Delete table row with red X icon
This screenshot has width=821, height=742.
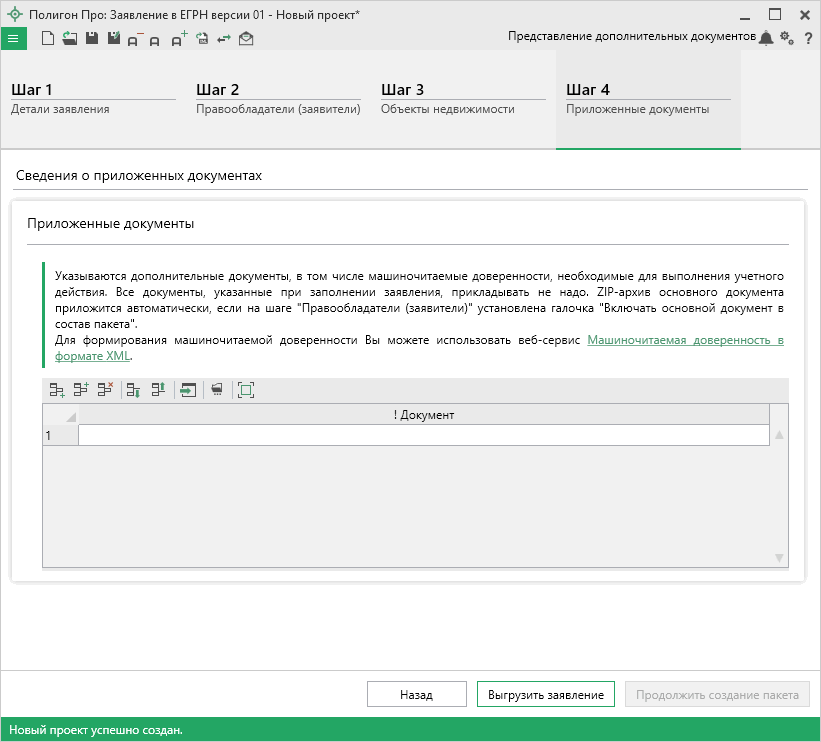pyautogui.click(x=105, y=390)
